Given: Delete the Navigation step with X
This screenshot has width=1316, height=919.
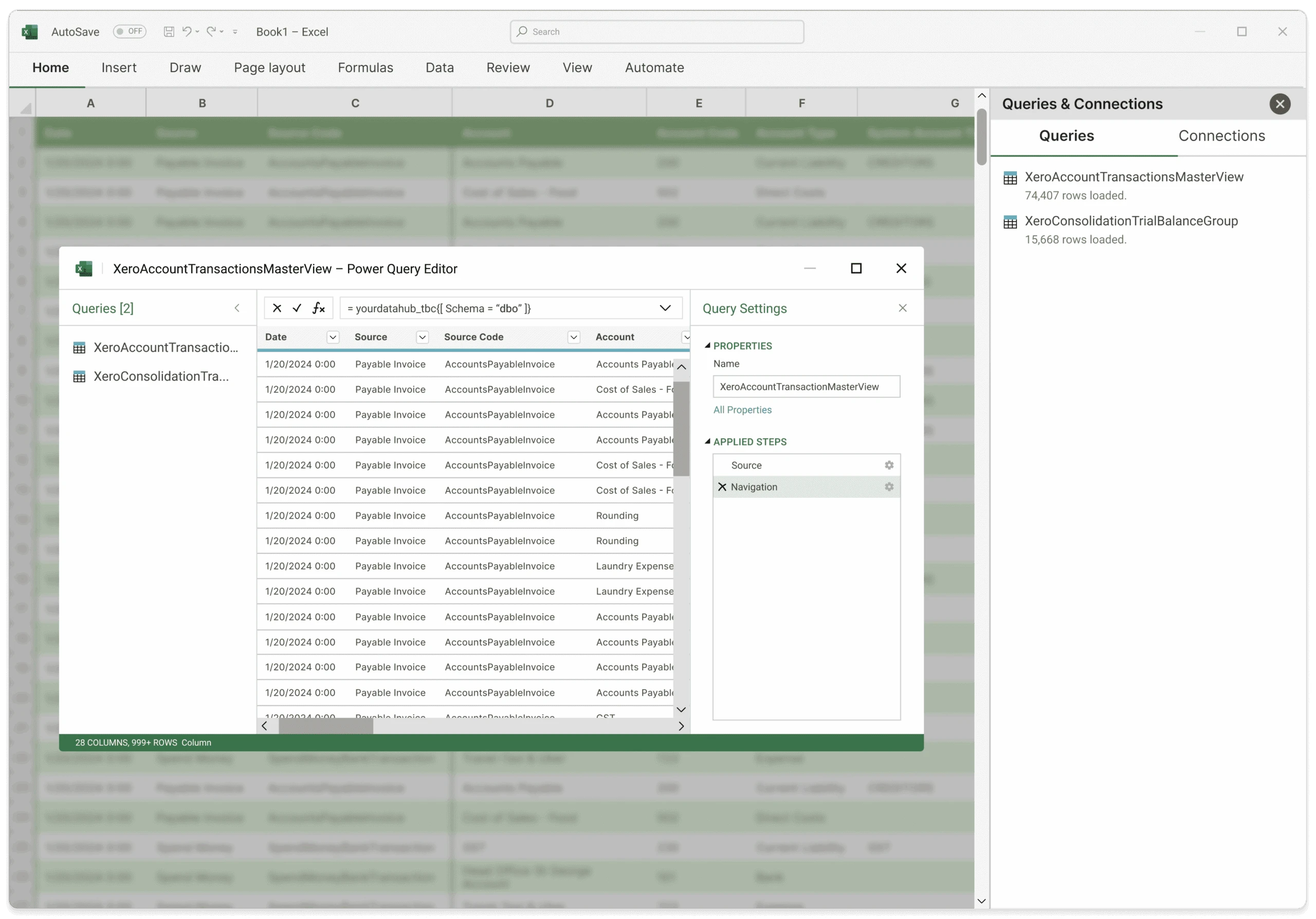Looking at the screenshot, I should point(722,486).
